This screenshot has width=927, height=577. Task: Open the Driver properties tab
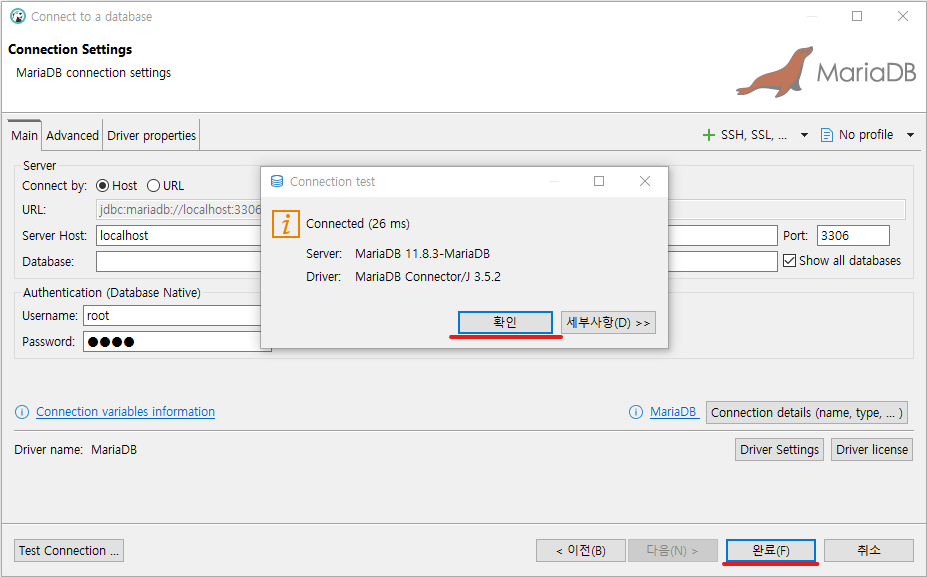pyautogui.click(x=151, y=135)
